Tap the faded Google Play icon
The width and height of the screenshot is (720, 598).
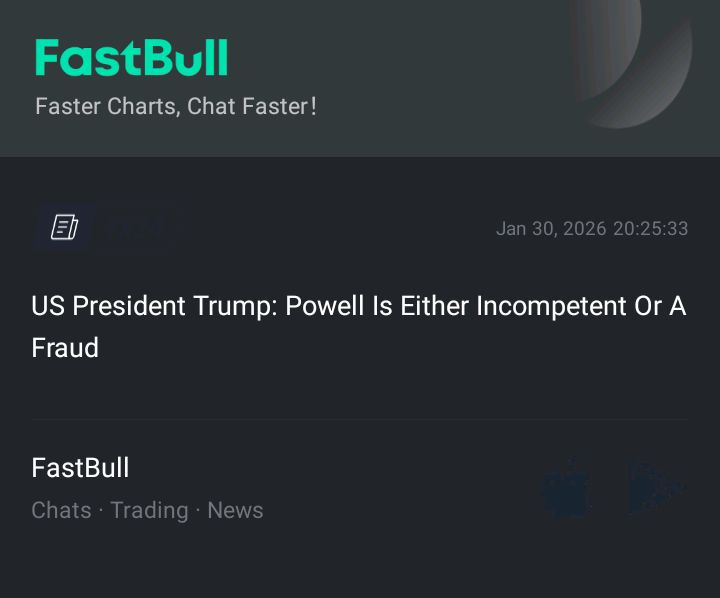click(656, 487)
